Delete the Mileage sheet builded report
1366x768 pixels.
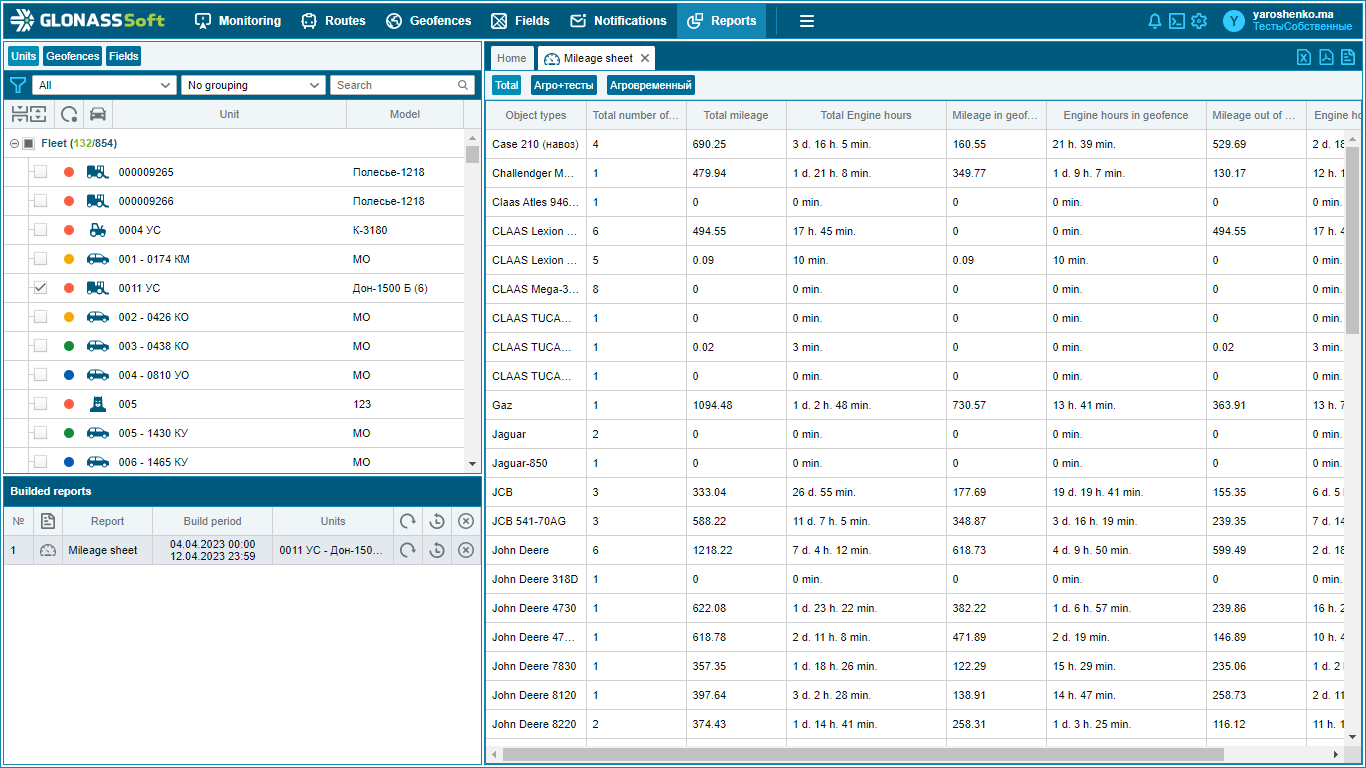[x=465, y=550]
